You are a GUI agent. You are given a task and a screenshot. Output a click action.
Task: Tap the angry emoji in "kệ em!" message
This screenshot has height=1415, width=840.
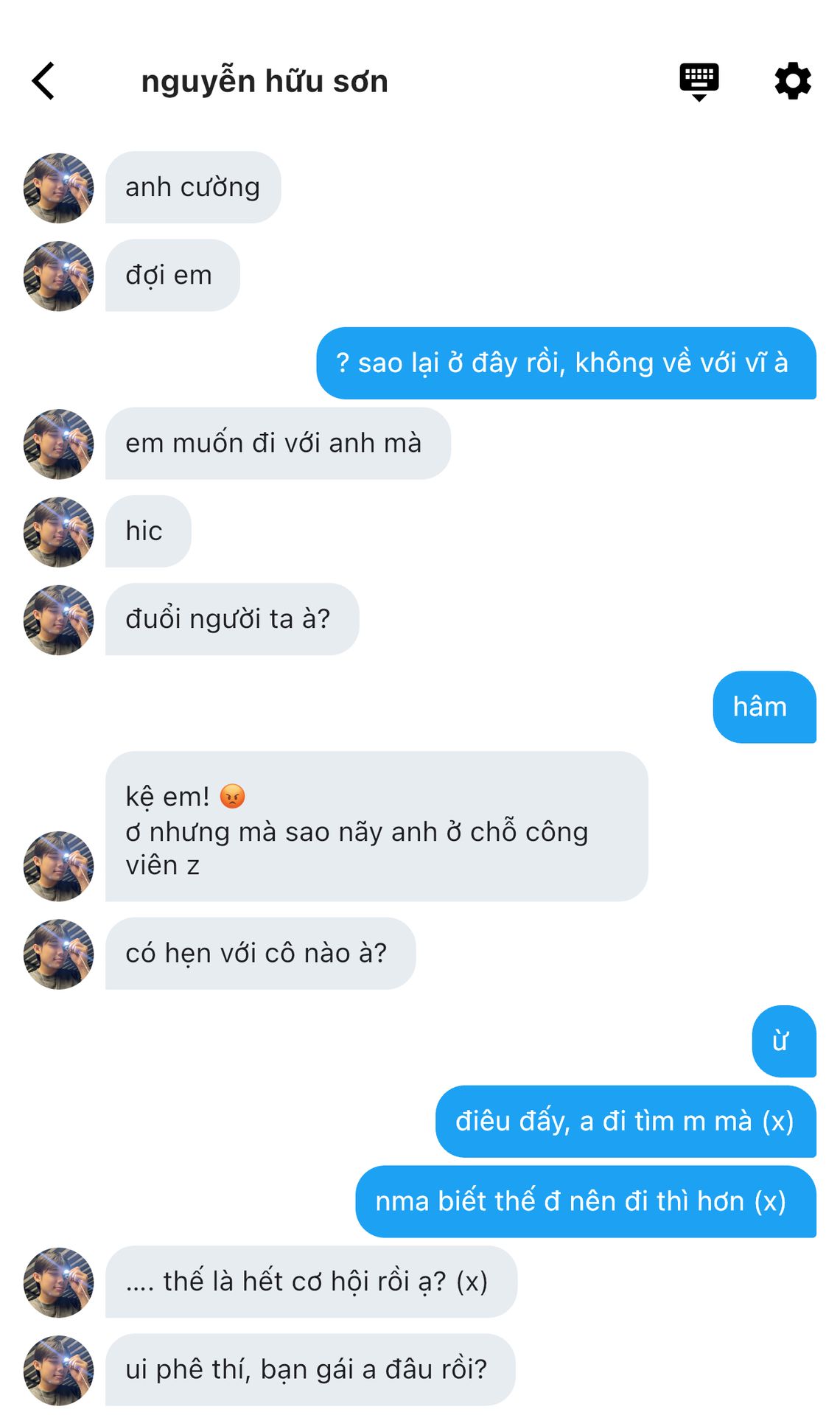point(233,796)
